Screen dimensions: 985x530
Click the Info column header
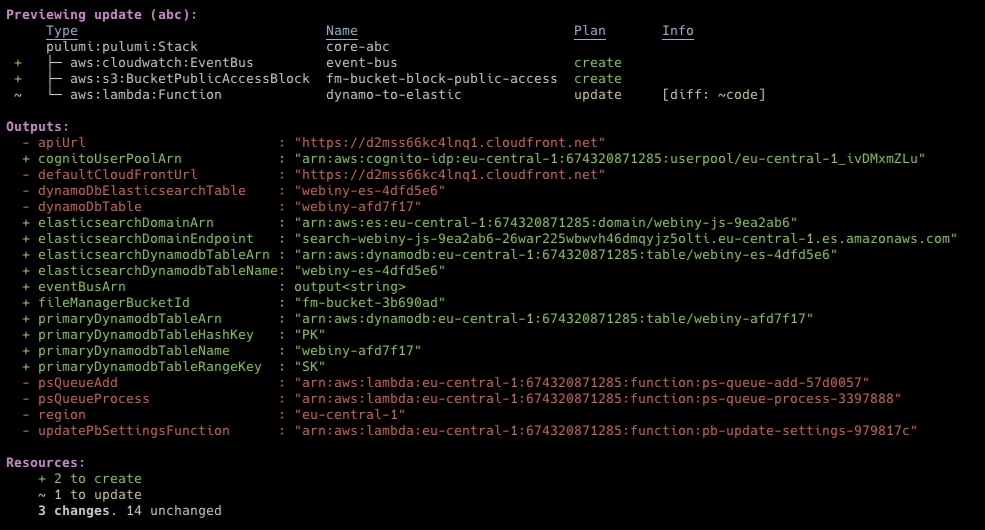pos(678,31)
